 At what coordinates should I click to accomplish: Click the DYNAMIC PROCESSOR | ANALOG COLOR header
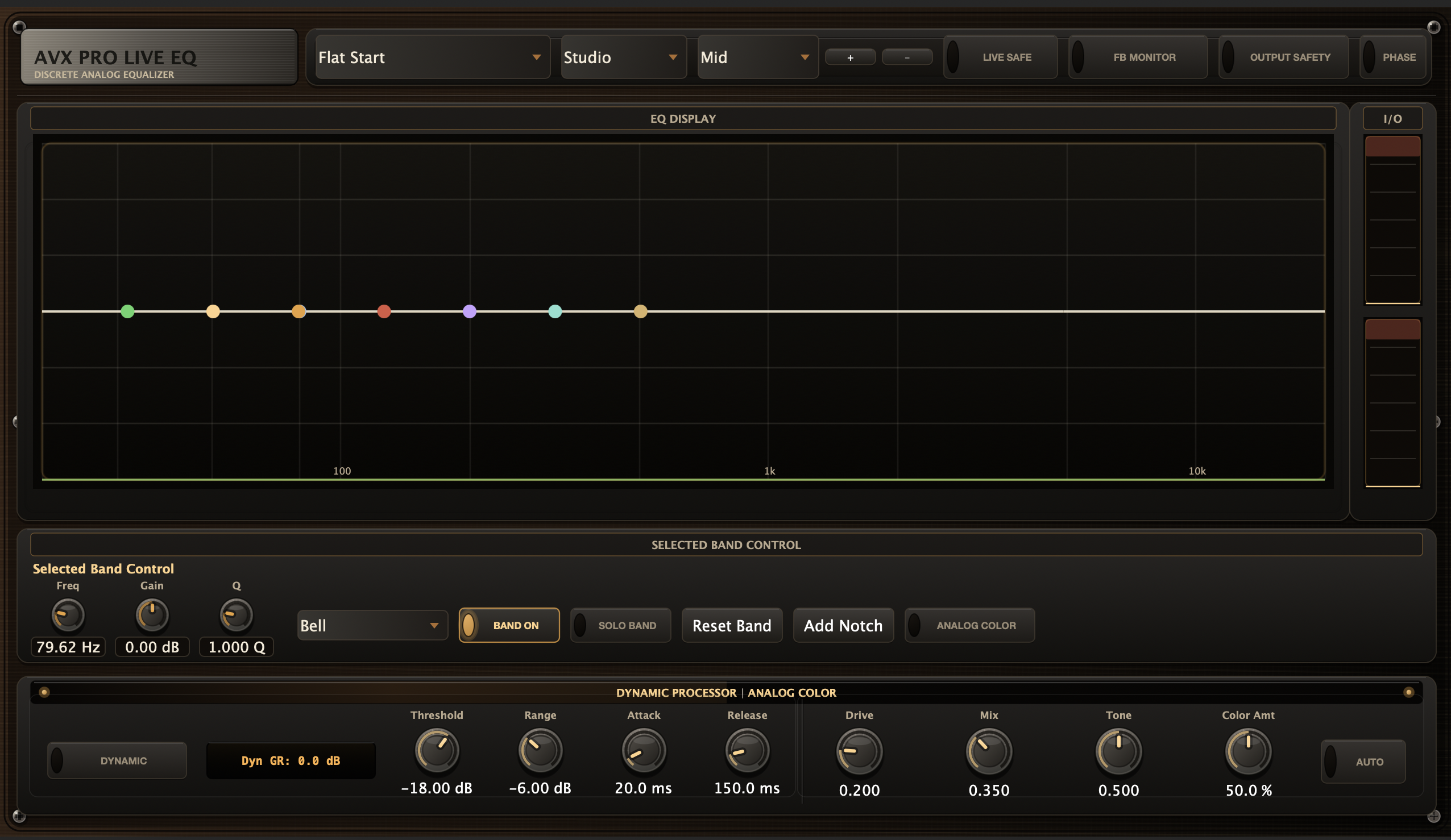[726, 693]
